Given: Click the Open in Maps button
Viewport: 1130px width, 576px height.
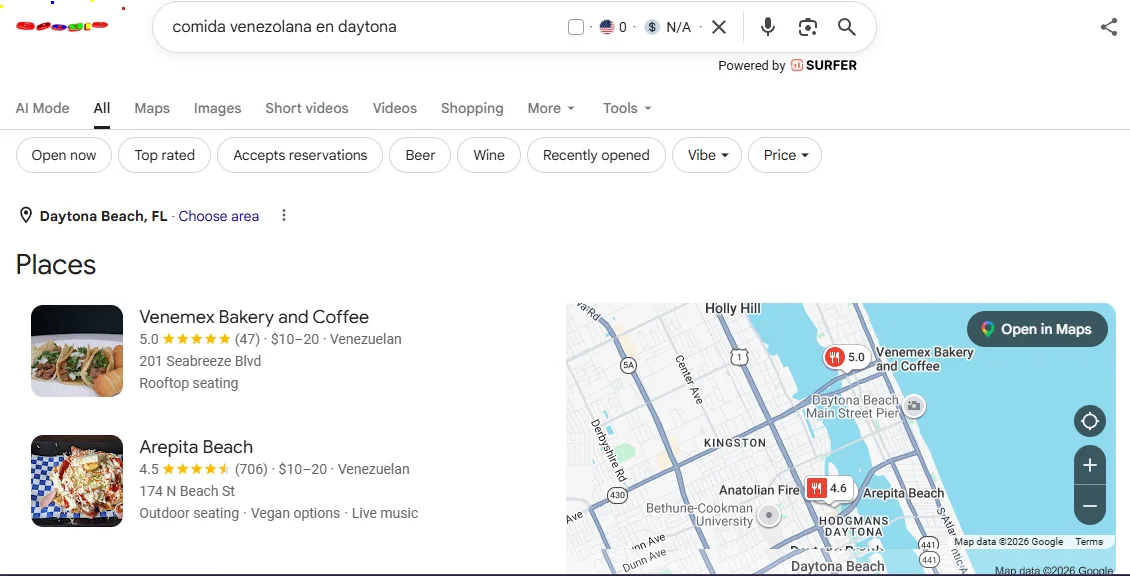Looking at the screenshot, I should (1037, 329).
